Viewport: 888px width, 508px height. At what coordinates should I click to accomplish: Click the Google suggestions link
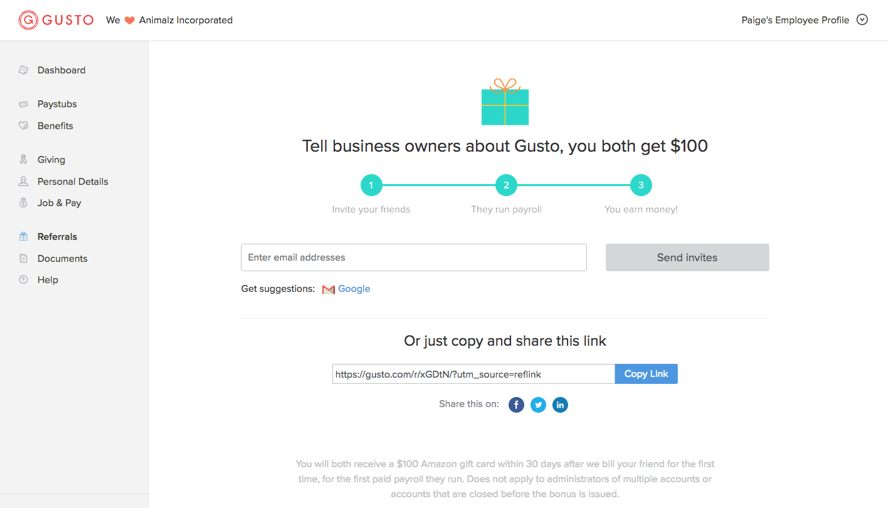coord(354,289)
